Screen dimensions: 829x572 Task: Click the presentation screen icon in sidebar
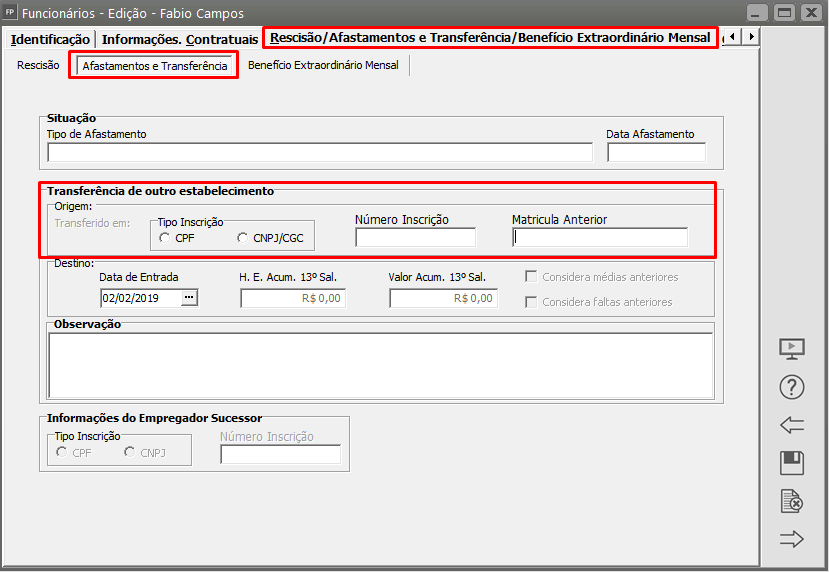pos(791,349)
